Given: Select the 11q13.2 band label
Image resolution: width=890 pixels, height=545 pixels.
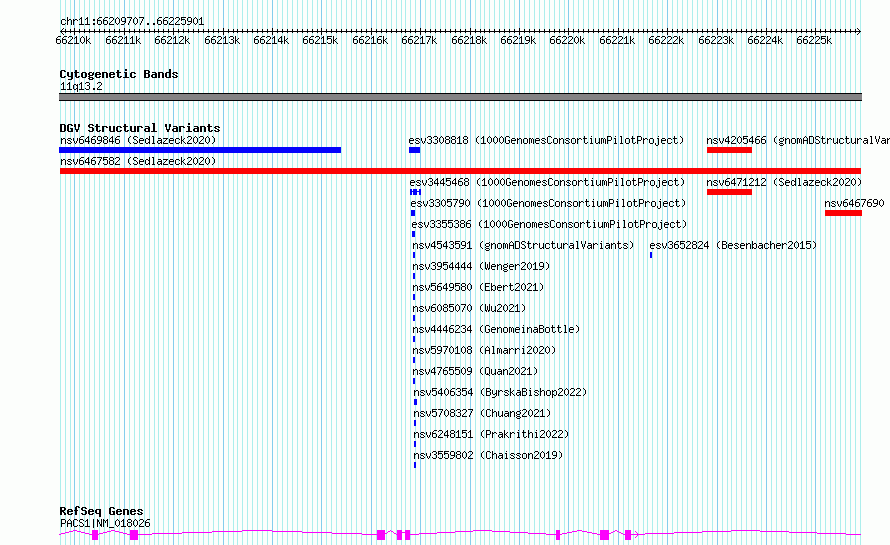Looking at the screenshot, I should coord(81,86).
